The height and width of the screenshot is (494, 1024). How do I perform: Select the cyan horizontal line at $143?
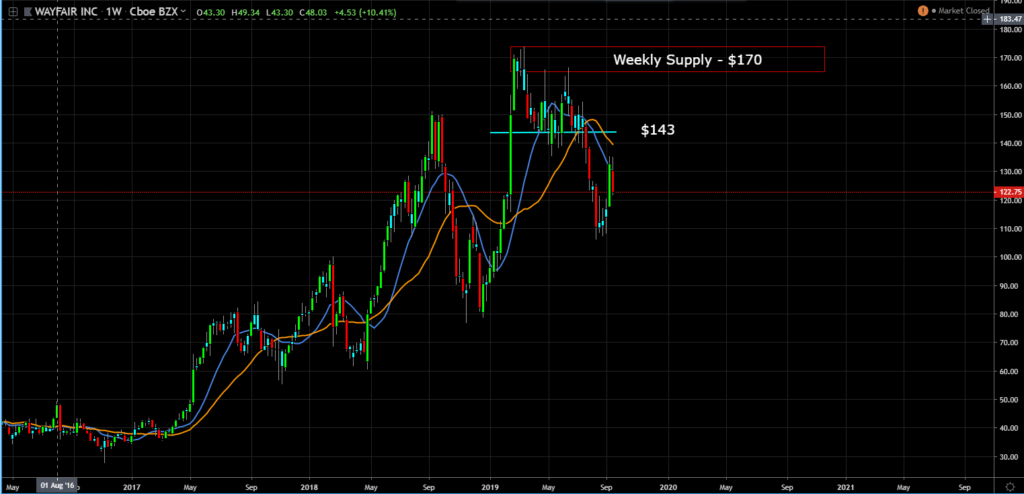[x=553, y=132]
